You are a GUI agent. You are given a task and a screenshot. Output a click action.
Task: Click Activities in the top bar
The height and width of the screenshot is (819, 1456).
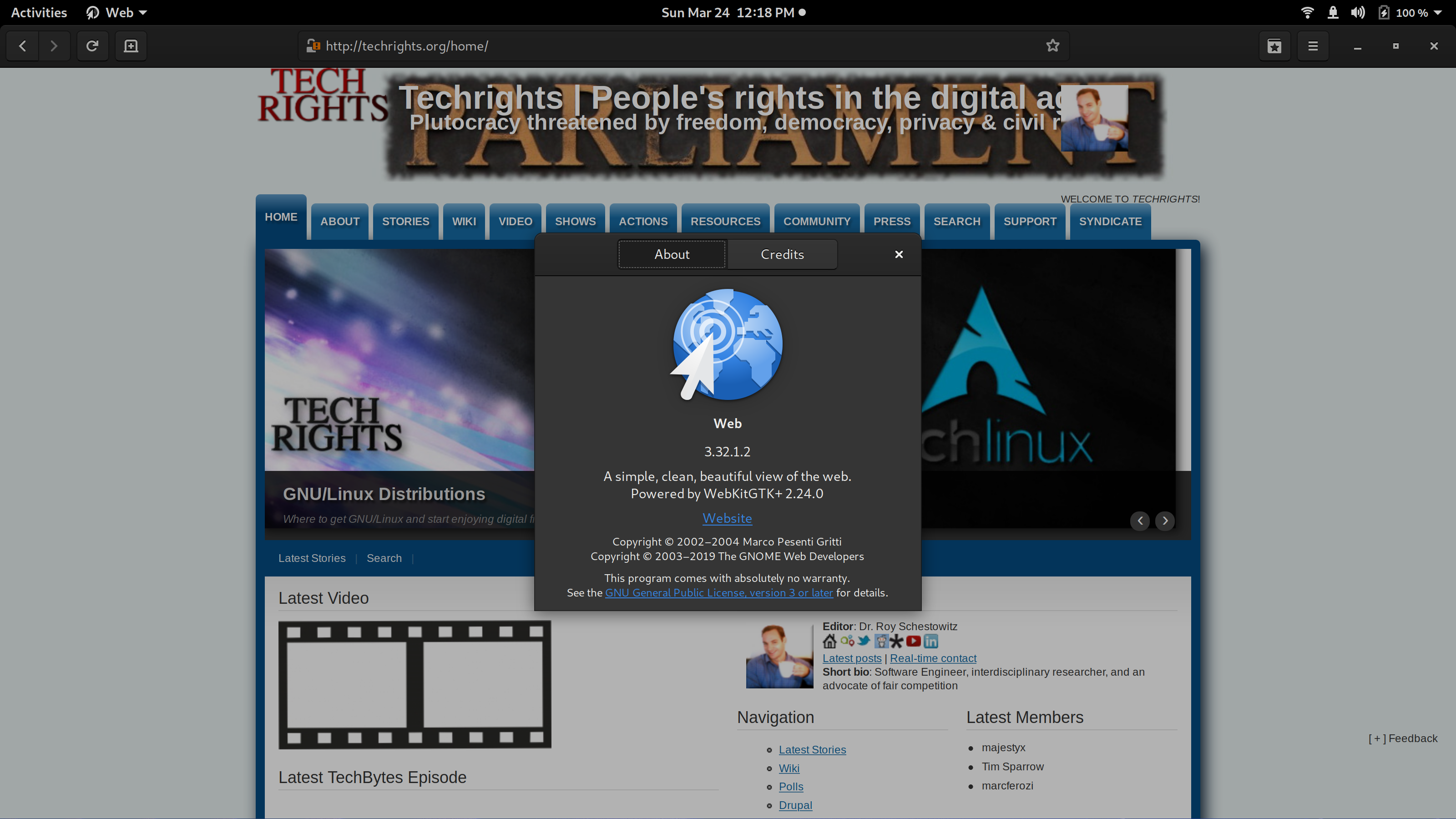point(39,12)
